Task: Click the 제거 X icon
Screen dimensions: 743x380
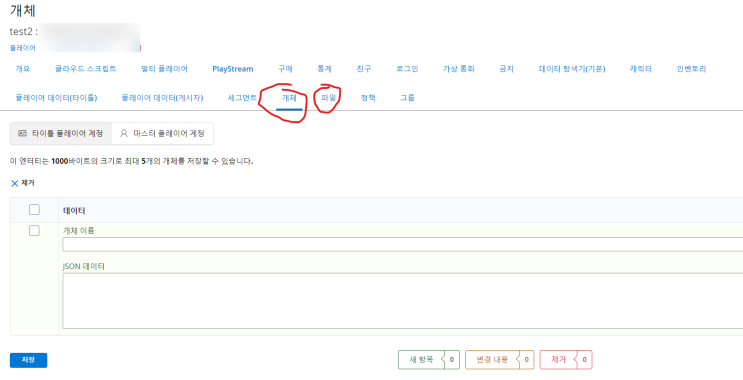Action: (x=15, y=183)
